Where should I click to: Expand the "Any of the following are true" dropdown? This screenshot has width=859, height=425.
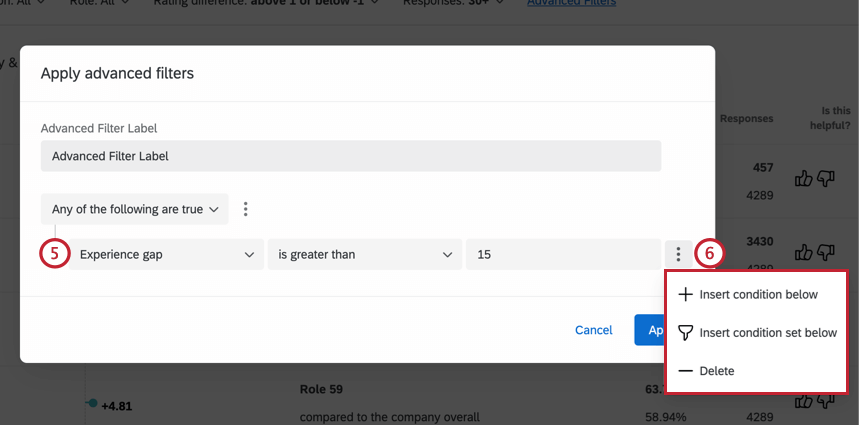point(135,209)
